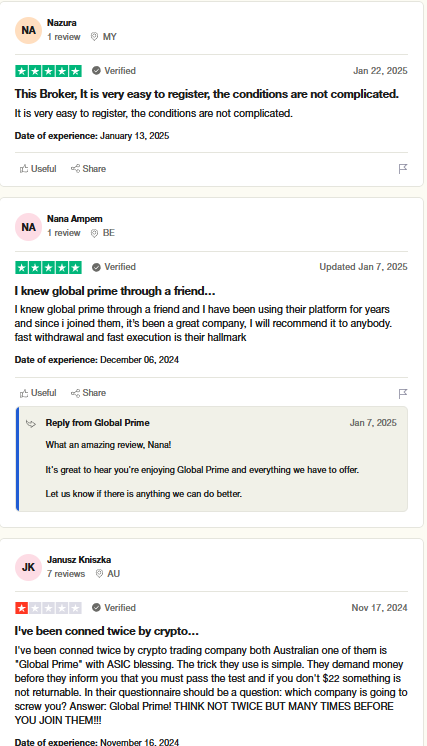The image size is (427, 746).
Task: Click Verified badge on Nana Ampem's review
Action: click(114, 267)
